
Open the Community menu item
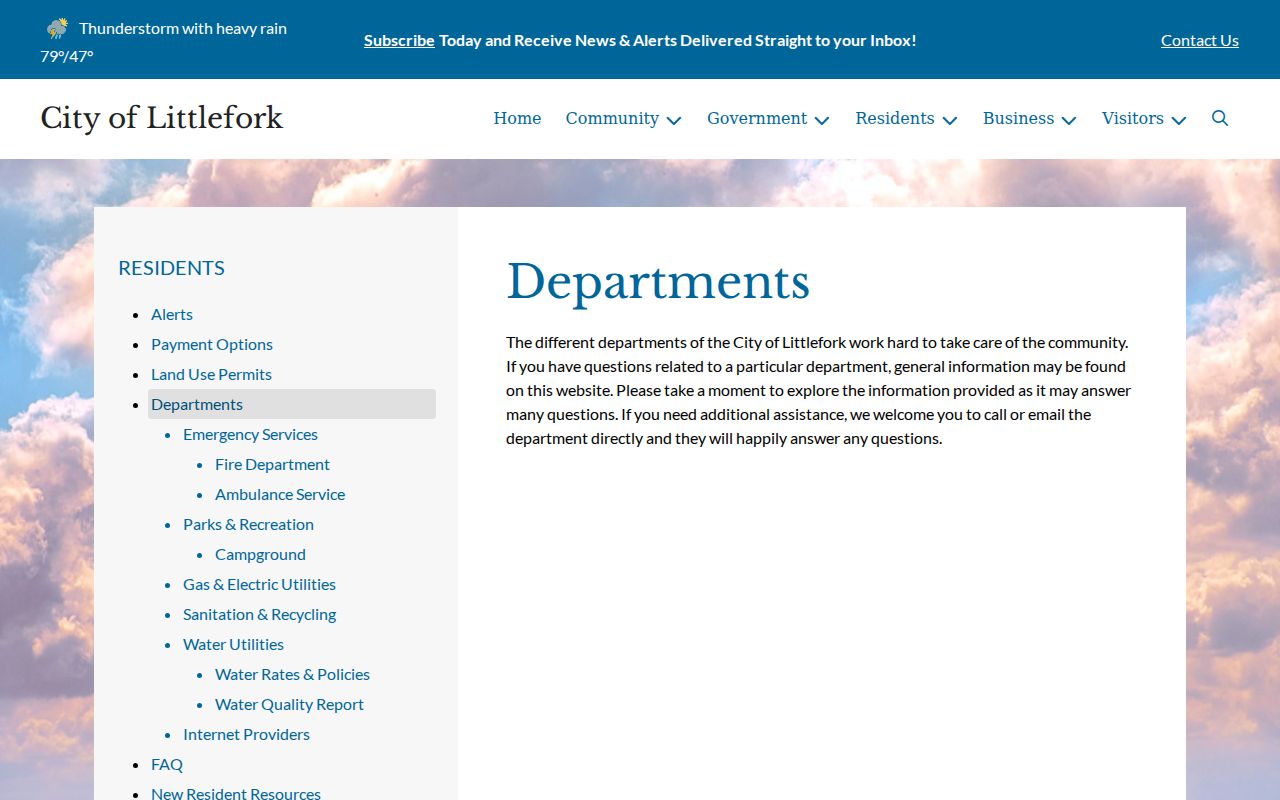(612, 118)
